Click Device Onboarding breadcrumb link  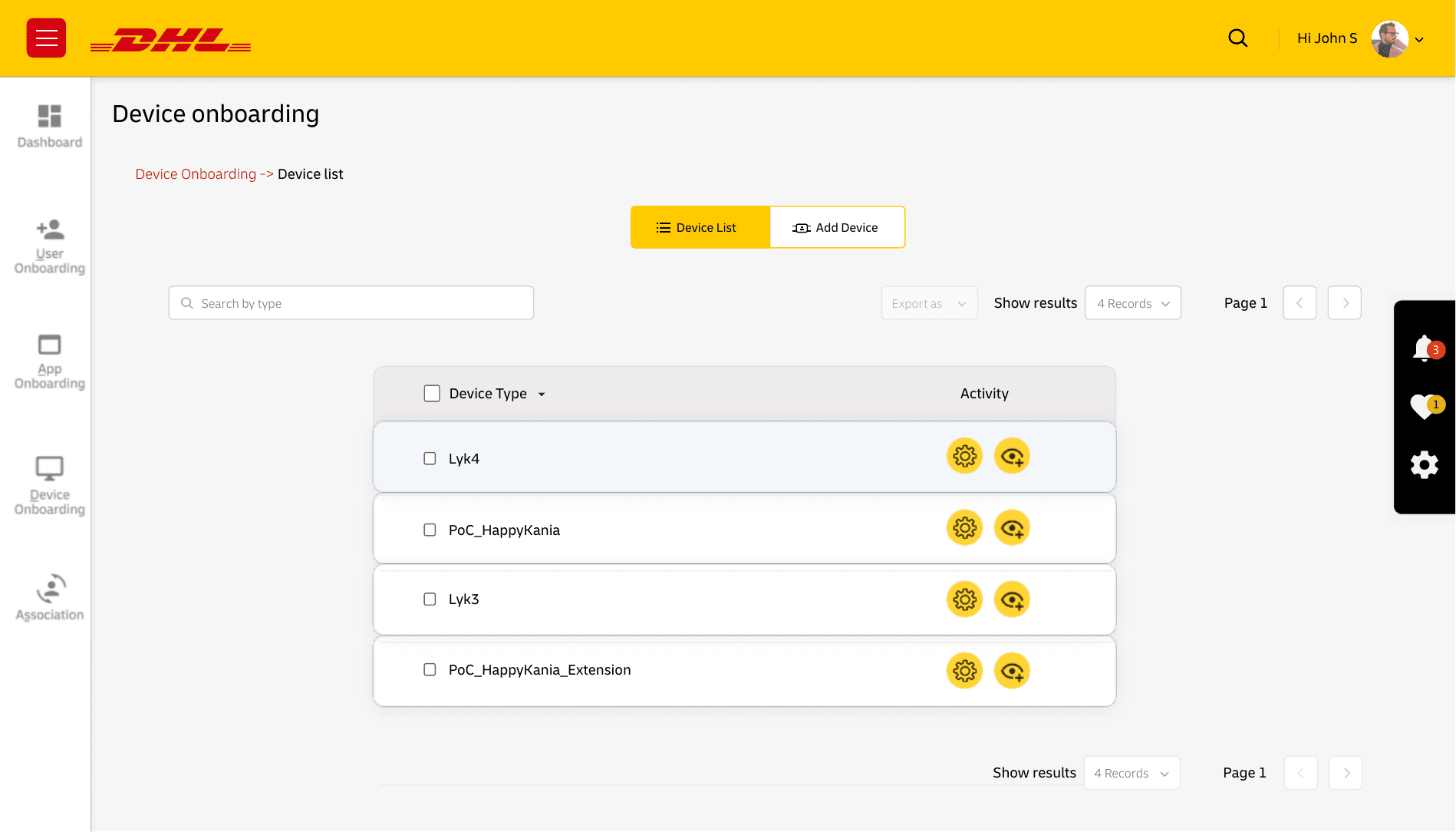[x=196, y=174]
